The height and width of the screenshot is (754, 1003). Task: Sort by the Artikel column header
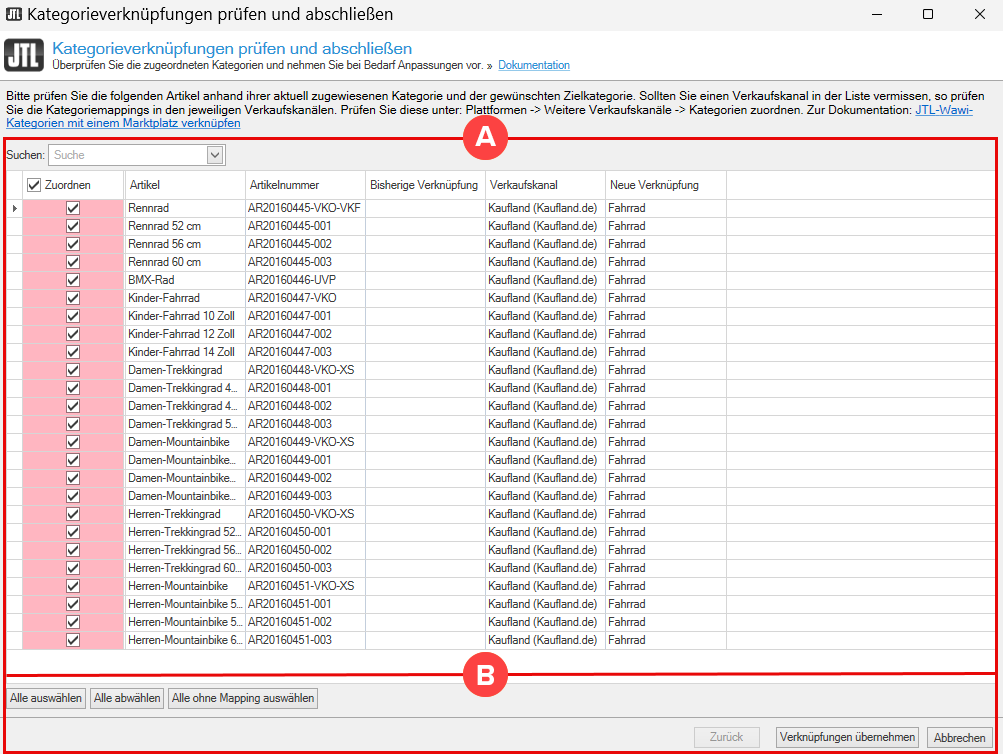coord(184,185)
